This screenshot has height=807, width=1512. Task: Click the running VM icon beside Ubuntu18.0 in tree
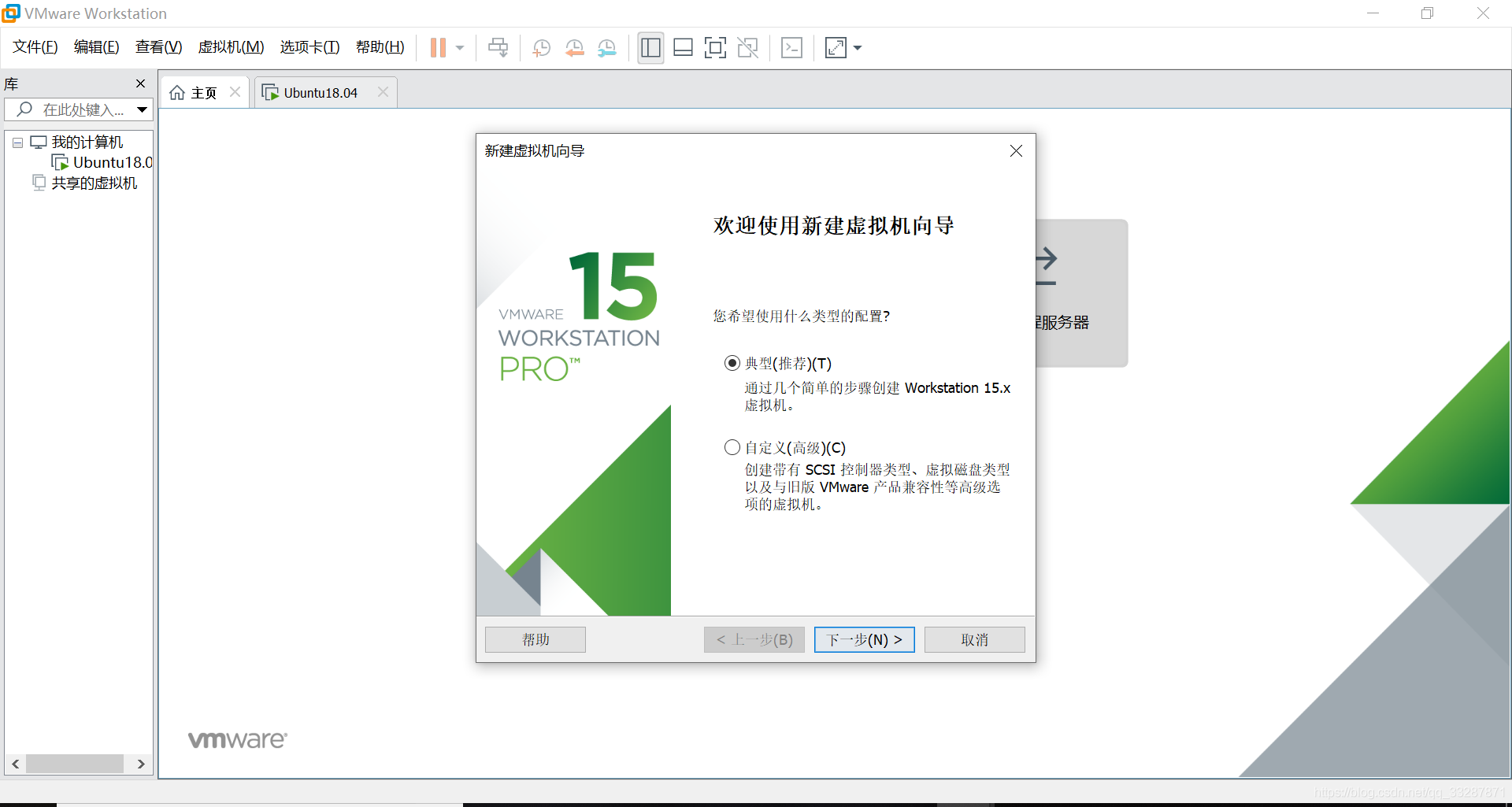(60, 162)
